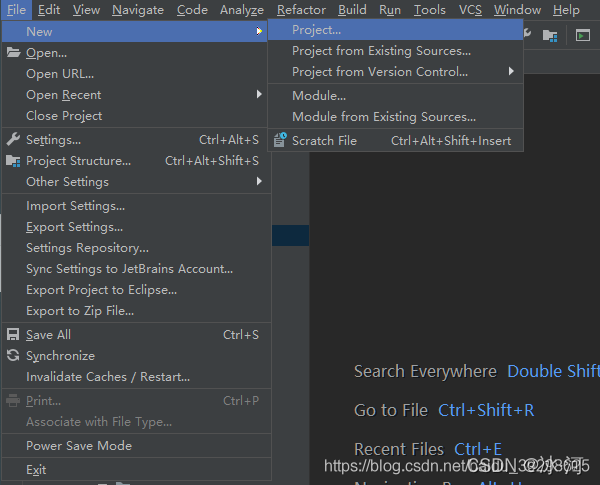Open the Navigate menu

[138, 10]
